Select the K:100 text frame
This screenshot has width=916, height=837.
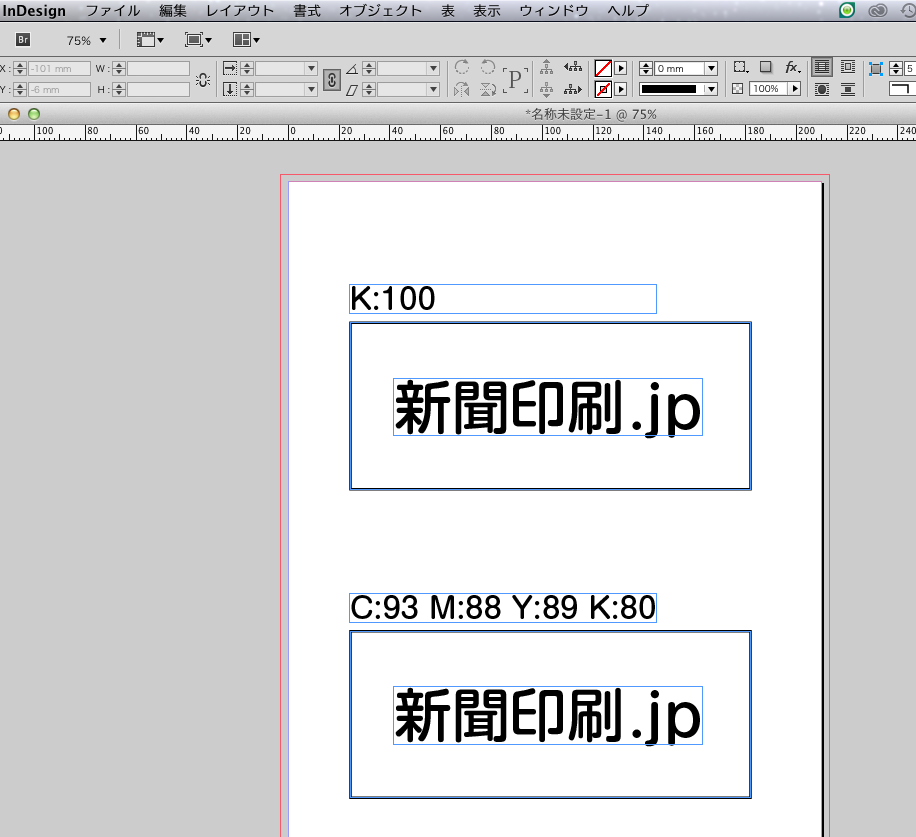tap(503, 299)
